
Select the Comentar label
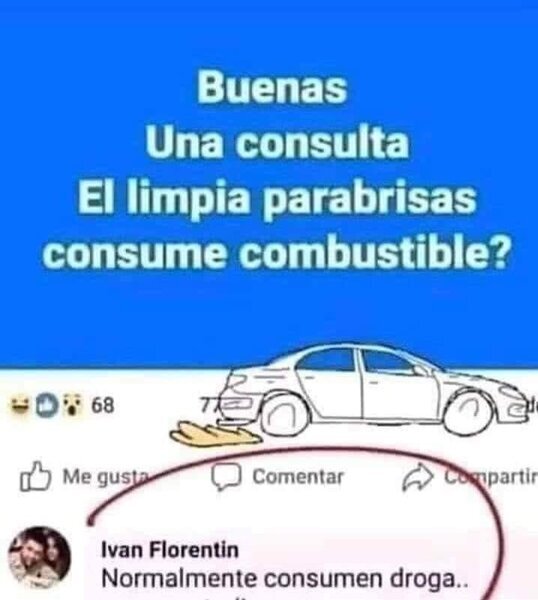pyautogui.click(x=298, y=476)
